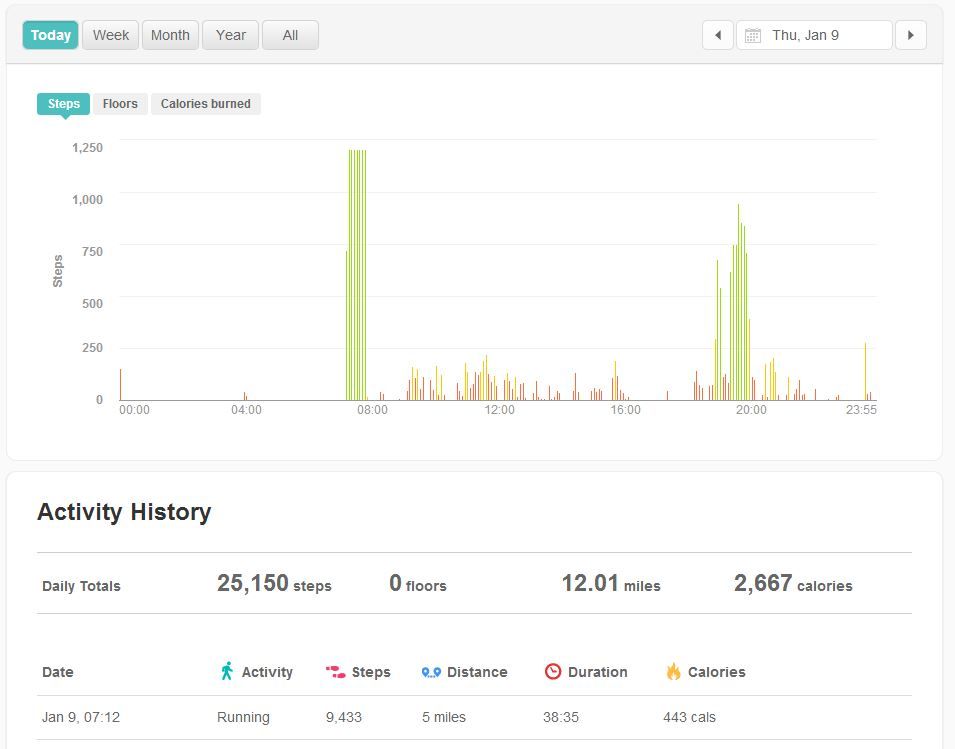Click the Daily Totals label
This screenshot has height=749, width=955.
[81, 586]
